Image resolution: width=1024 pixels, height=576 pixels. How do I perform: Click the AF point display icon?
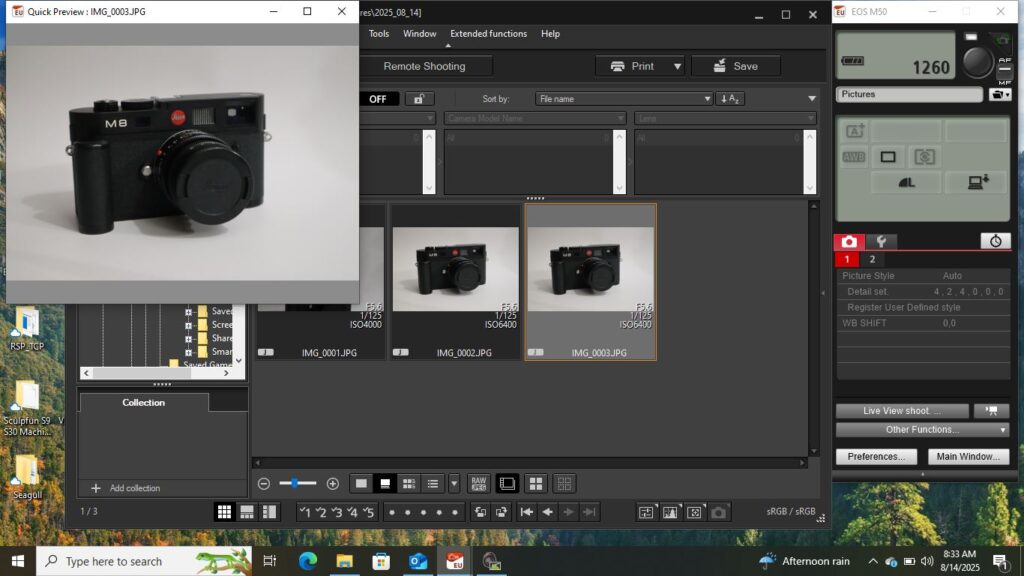pos(694,513)
